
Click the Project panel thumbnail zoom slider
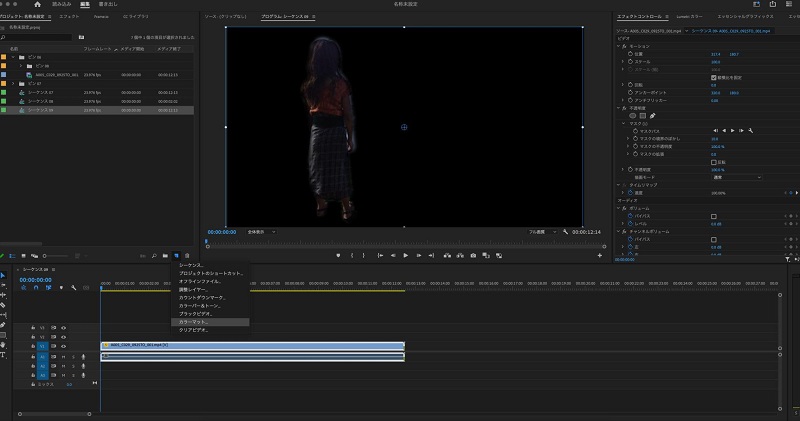(55, 256)
